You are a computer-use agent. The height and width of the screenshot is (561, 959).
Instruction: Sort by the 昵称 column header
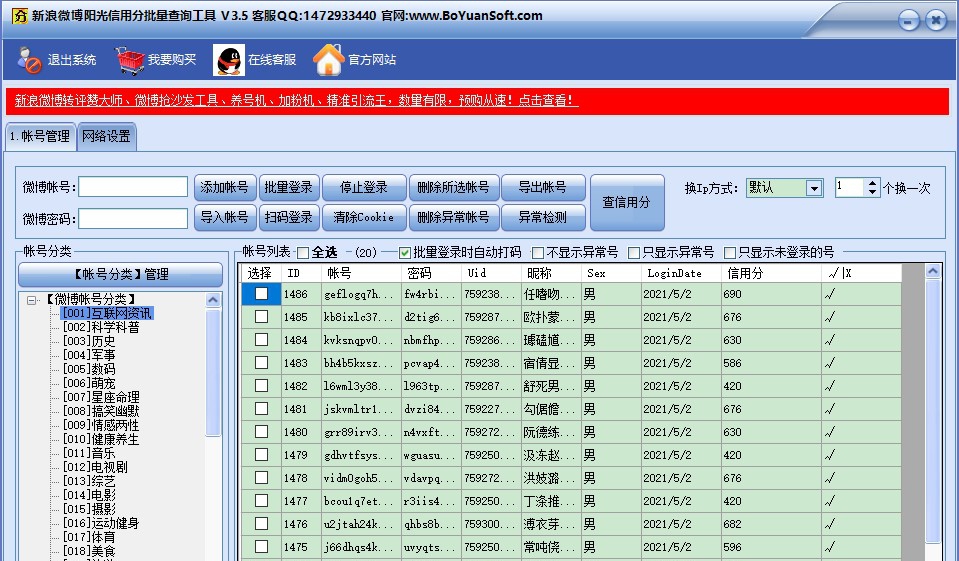551,273
